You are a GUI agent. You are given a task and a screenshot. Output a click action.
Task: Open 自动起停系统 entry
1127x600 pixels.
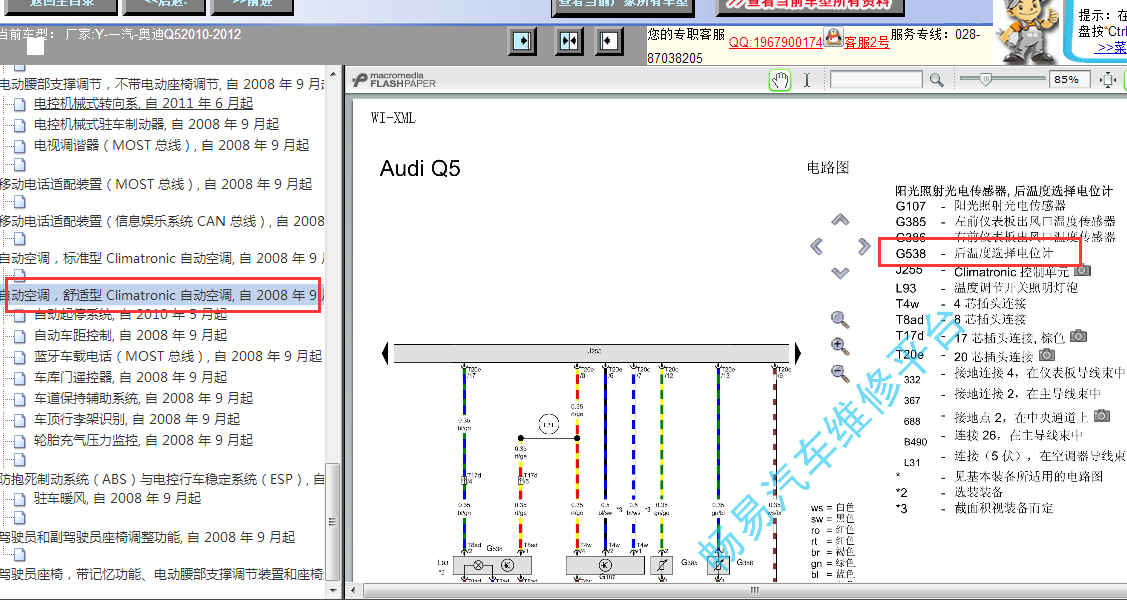[x=131, y=314]
